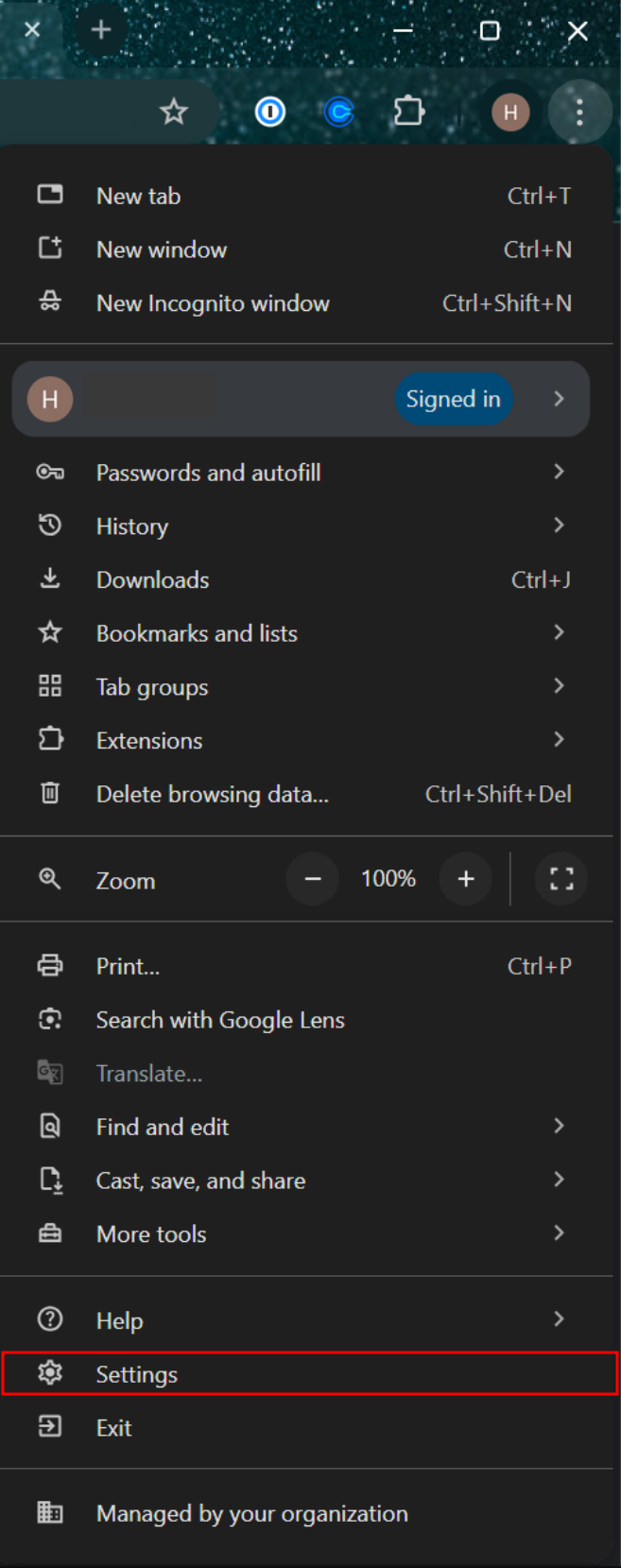Viewport: 621px width, 1568px height.
Task: Open a new tab with plus icon
Action: click(x=100, y=30)
